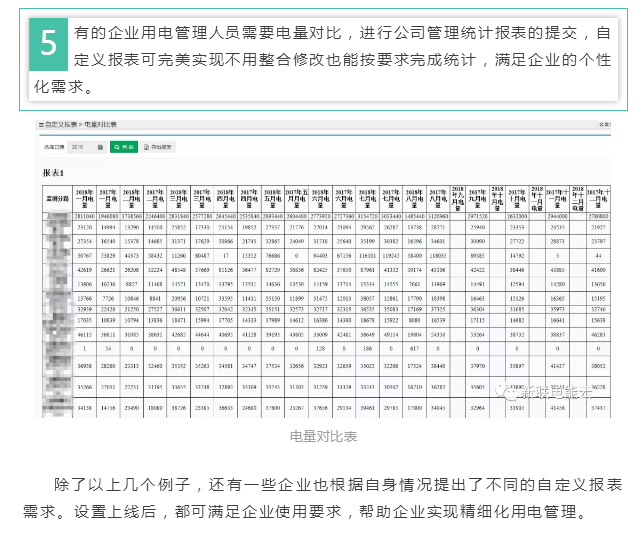This screenshot has height=540, width=642.
Task: Click the document icon on the 存储报表 button
Action: pos(146,146)
